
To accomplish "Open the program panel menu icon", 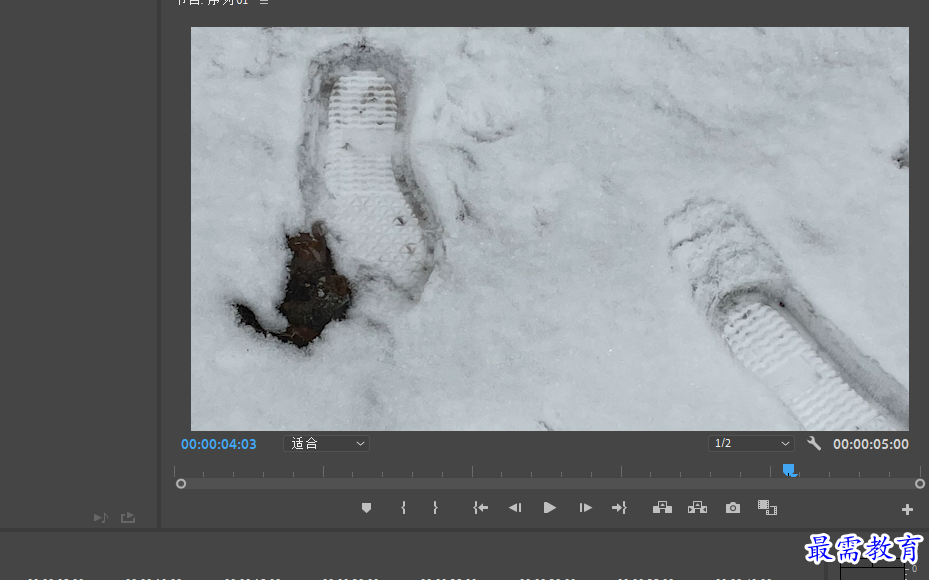I will (264, 2).
